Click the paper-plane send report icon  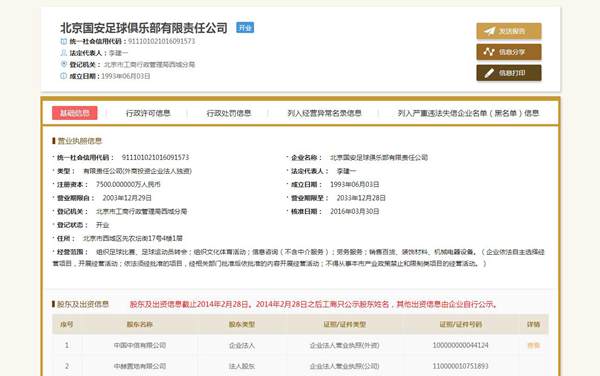[490, 31]
